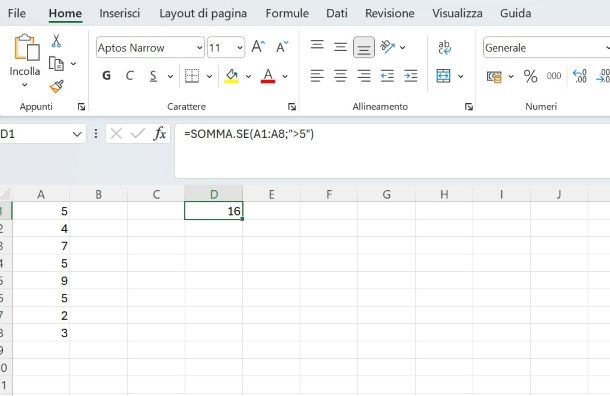Click the Format Painter brush icon
This screenshot has width=610, height=396.
pos(56,86)
